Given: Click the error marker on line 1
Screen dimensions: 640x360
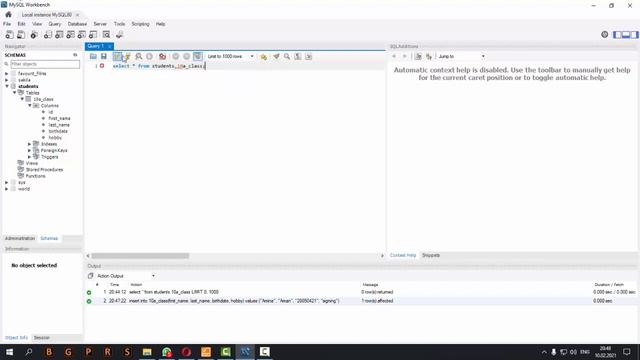Looking at the screenshot, I should click(x=102, y=66).
